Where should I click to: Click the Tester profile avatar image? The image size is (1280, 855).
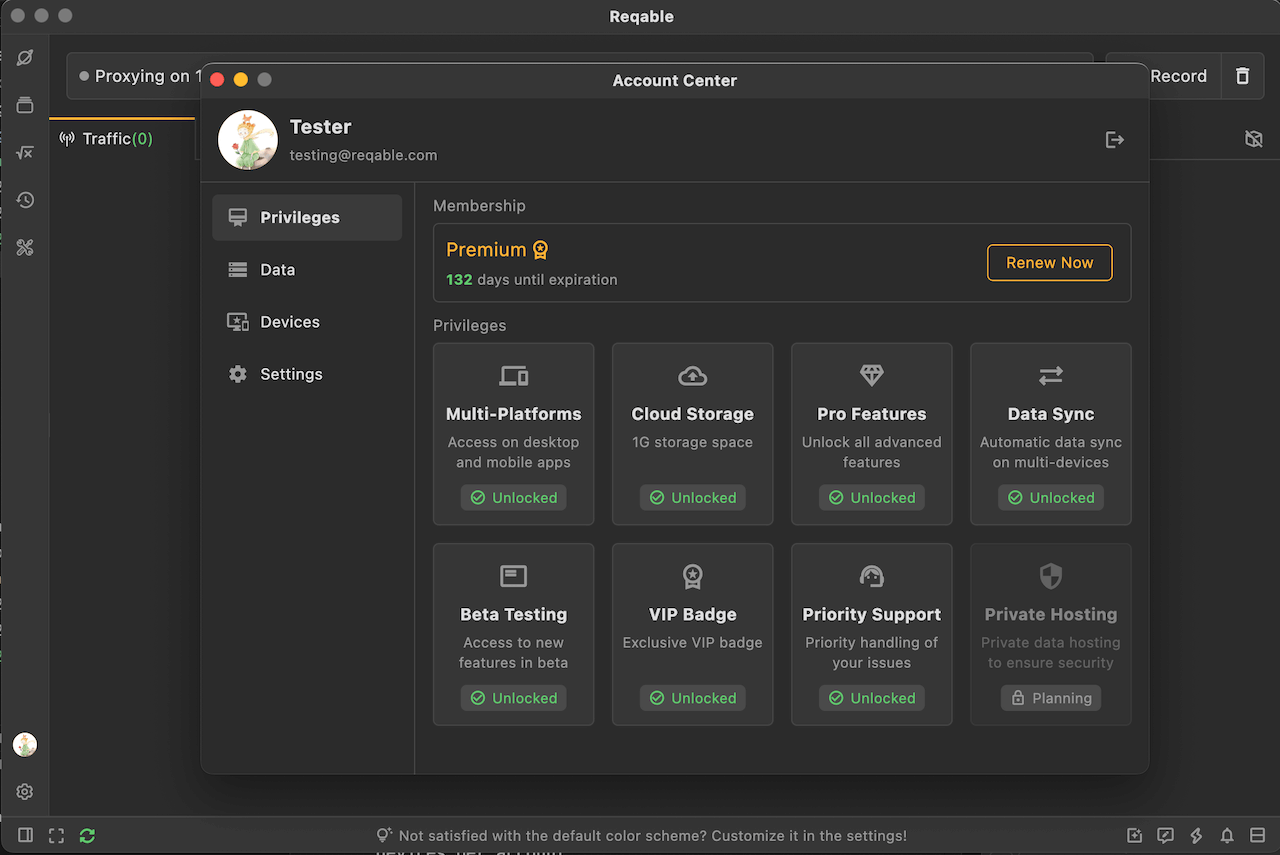(248, 140)
